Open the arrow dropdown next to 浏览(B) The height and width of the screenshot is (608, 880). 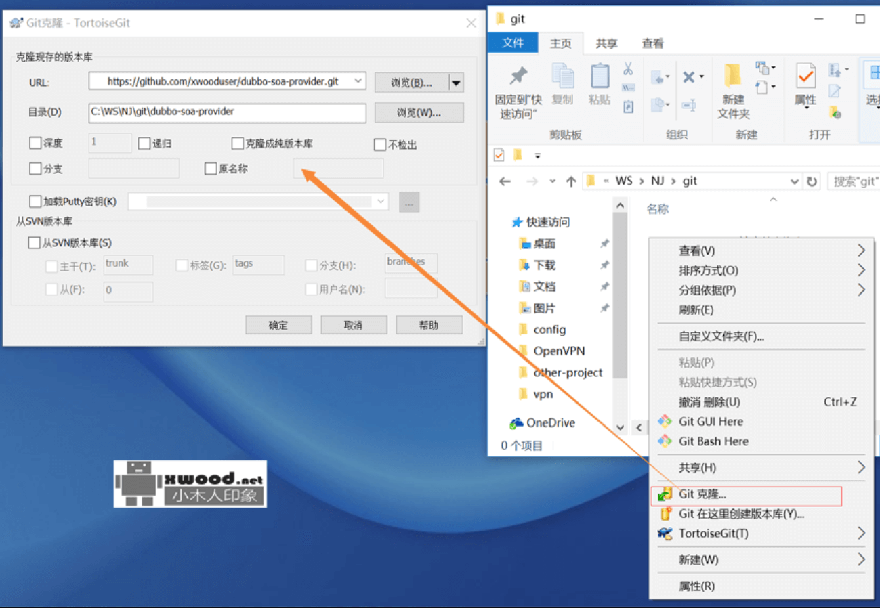(456, 83)
